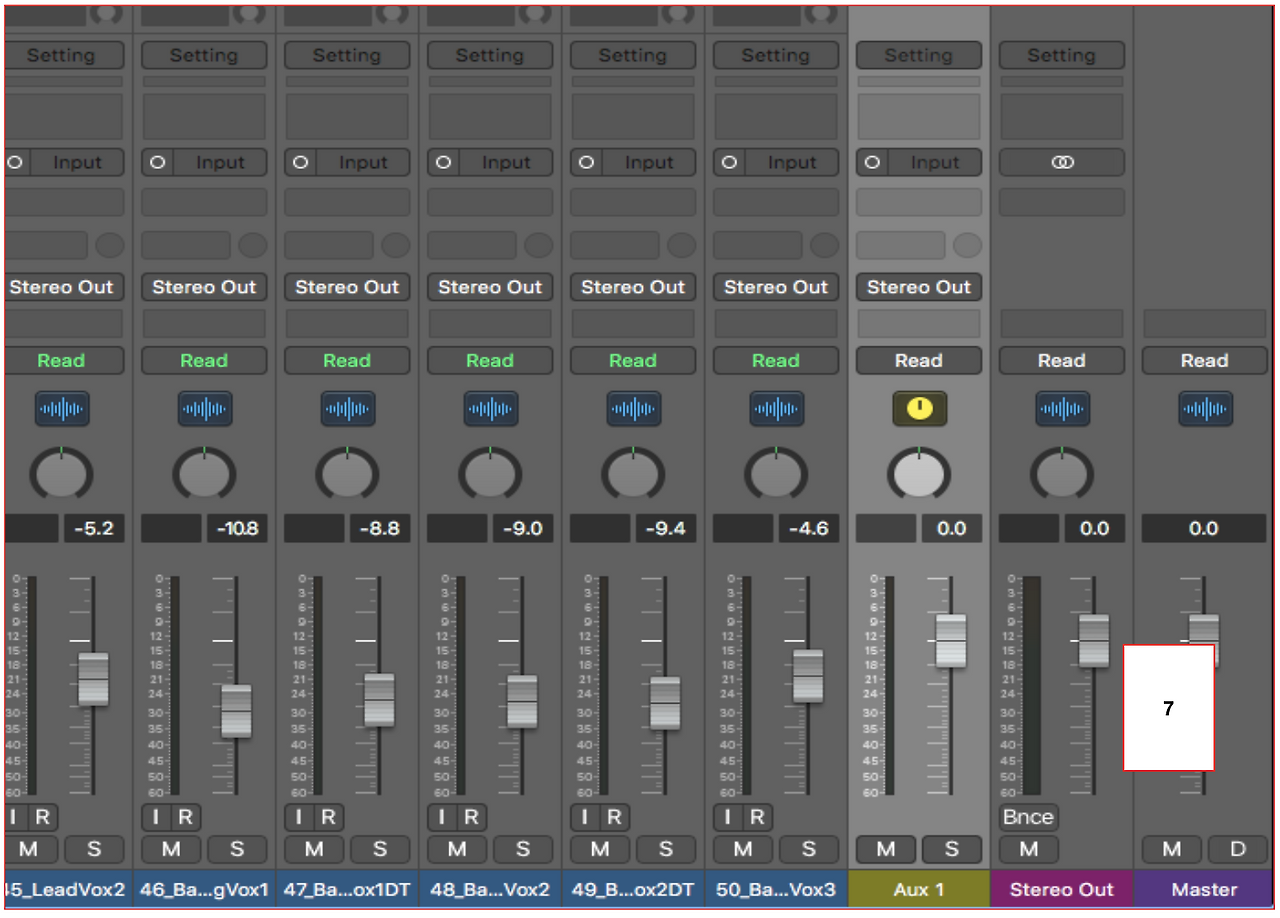
Task: Click the -9.4 gain value field
Action: pyautogui.click(x=667, y=528)
